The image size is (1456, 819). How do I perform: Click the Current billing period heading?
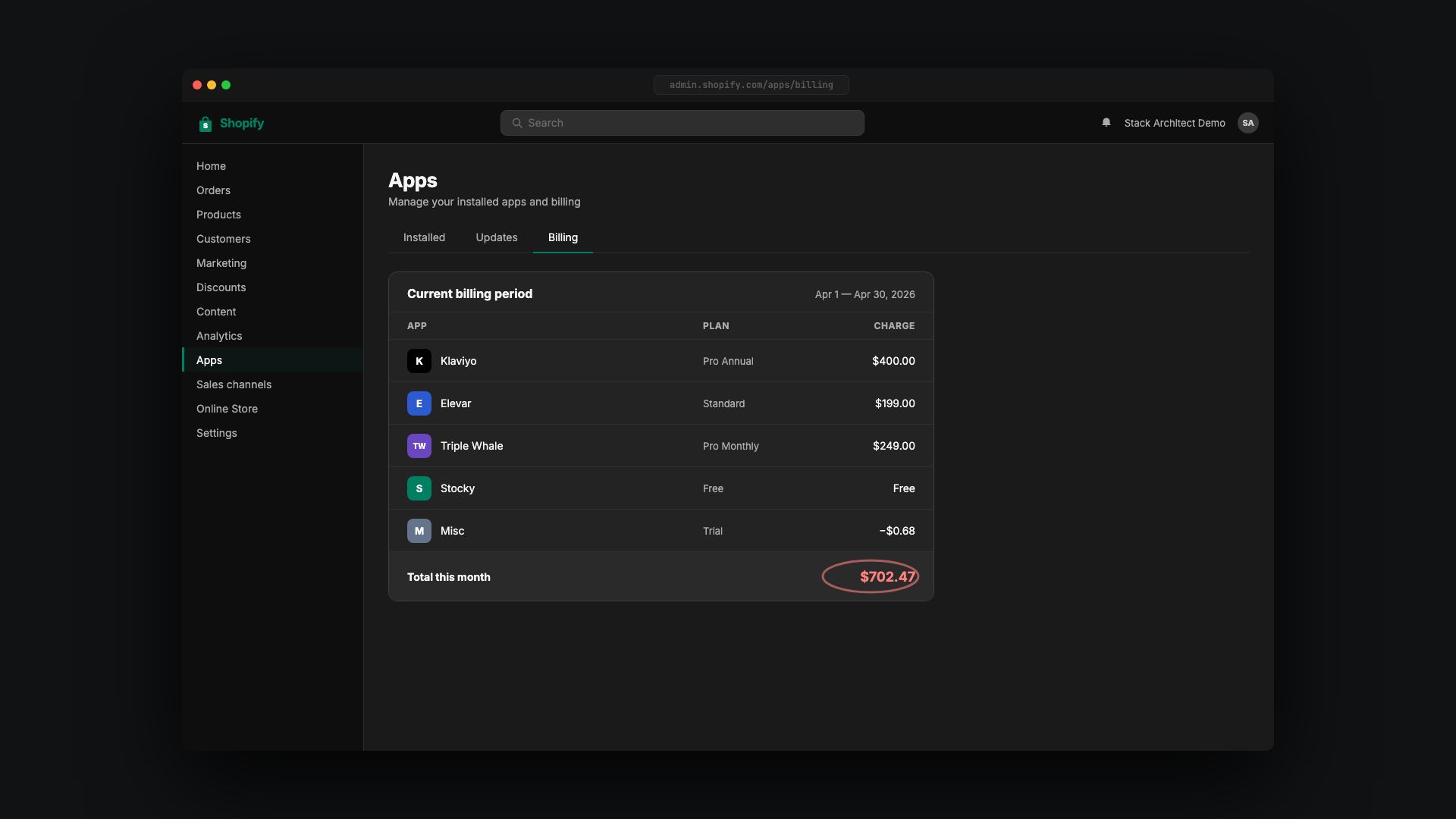pos(469,293)
